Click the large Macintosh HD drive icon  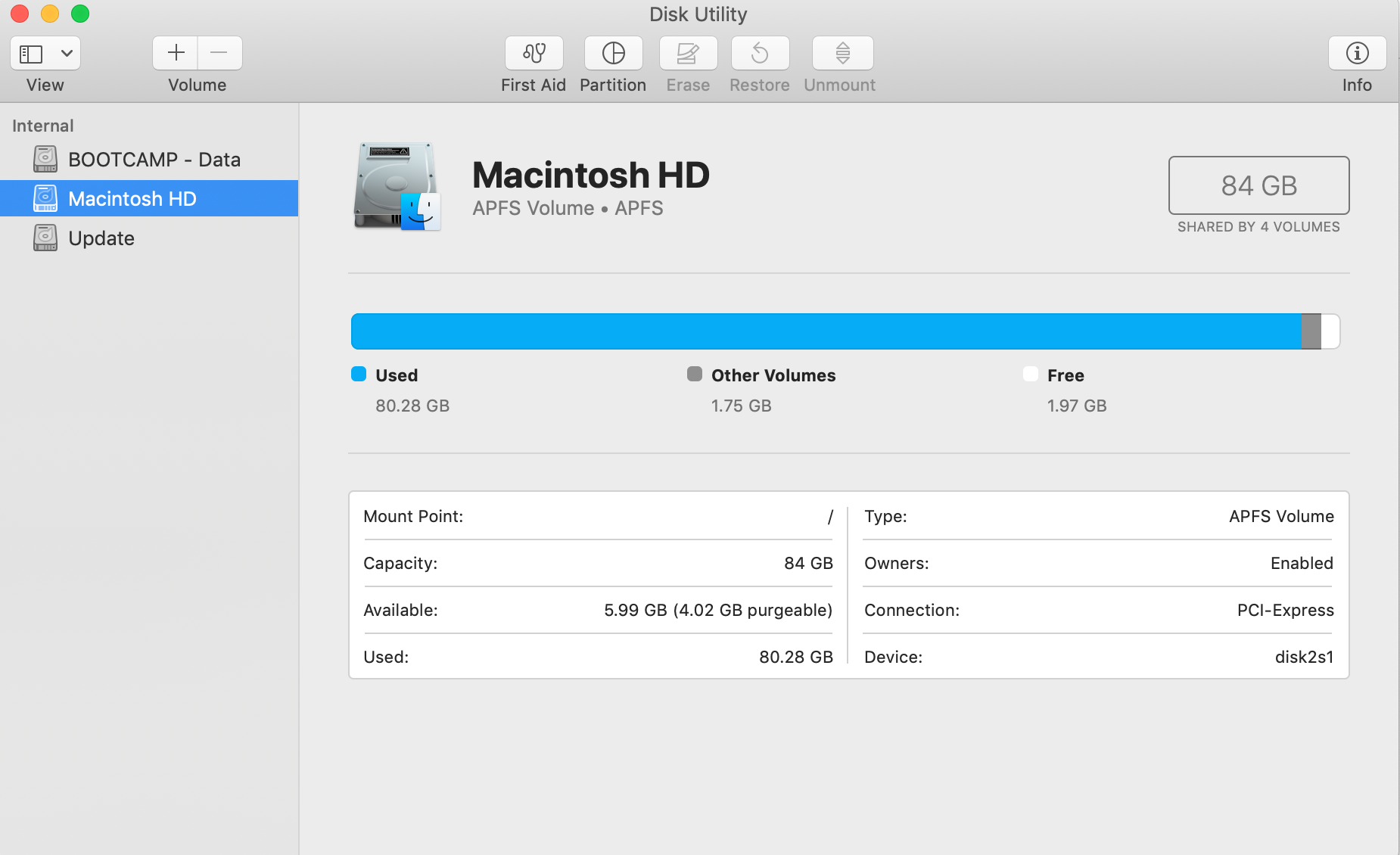tap(397, 186)
